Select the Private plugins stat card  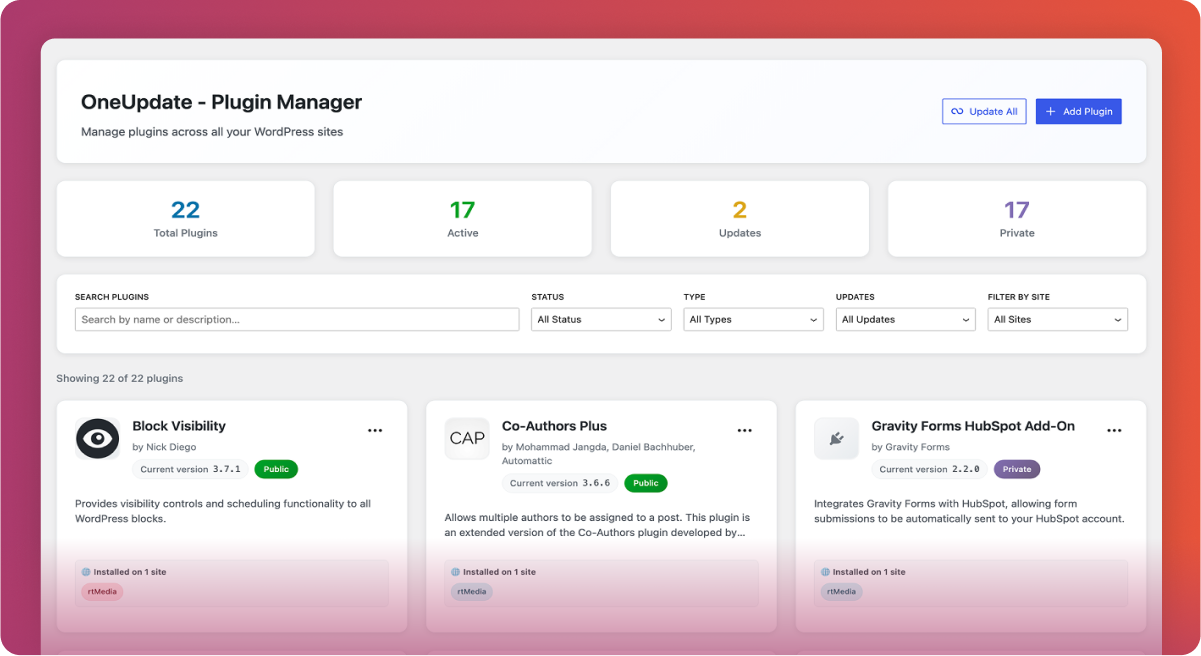click(x=1016, y=218)
